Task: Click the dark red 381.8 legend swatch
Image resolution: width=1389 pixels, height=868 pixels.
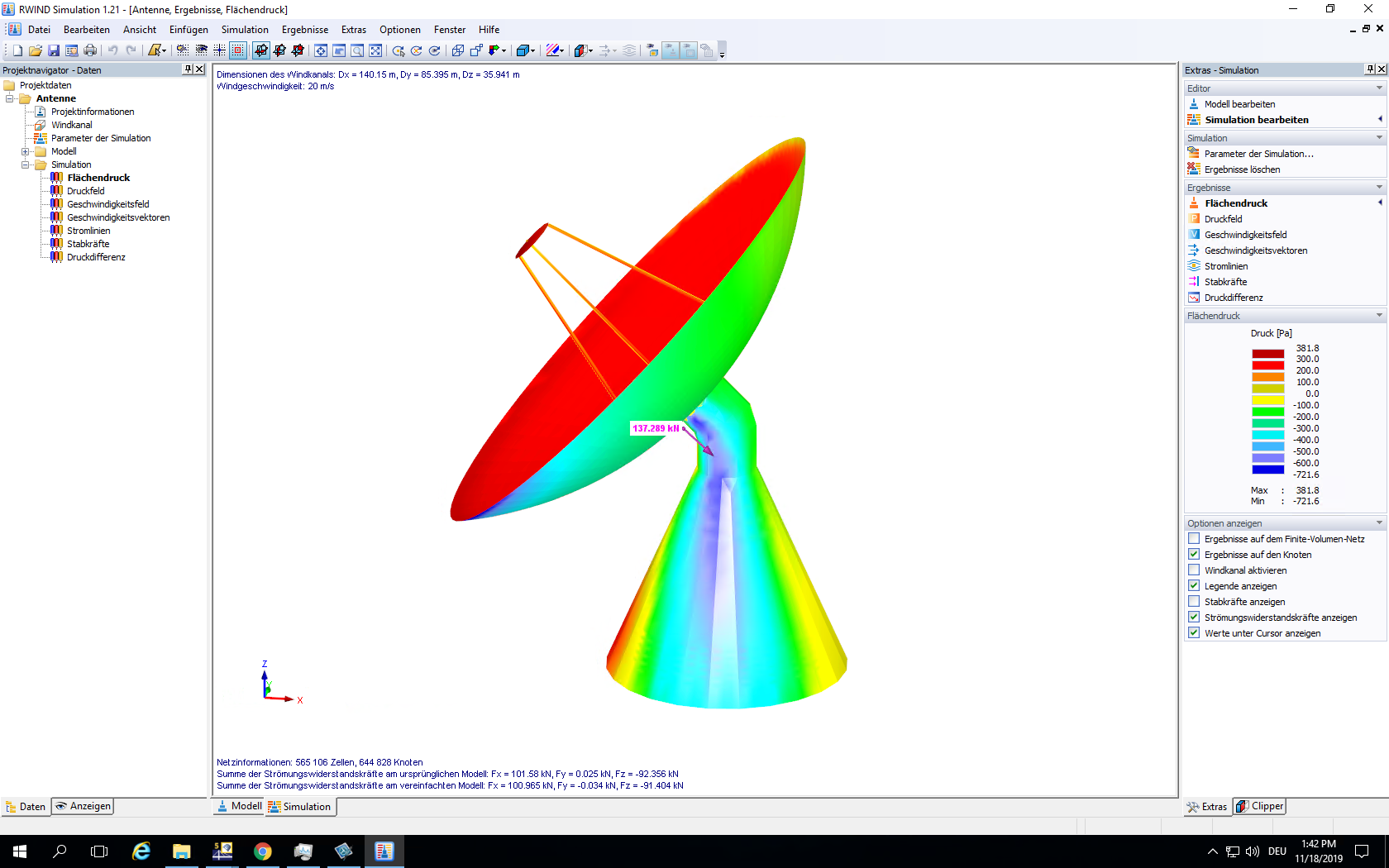Action: click(x=1268, y=354)
